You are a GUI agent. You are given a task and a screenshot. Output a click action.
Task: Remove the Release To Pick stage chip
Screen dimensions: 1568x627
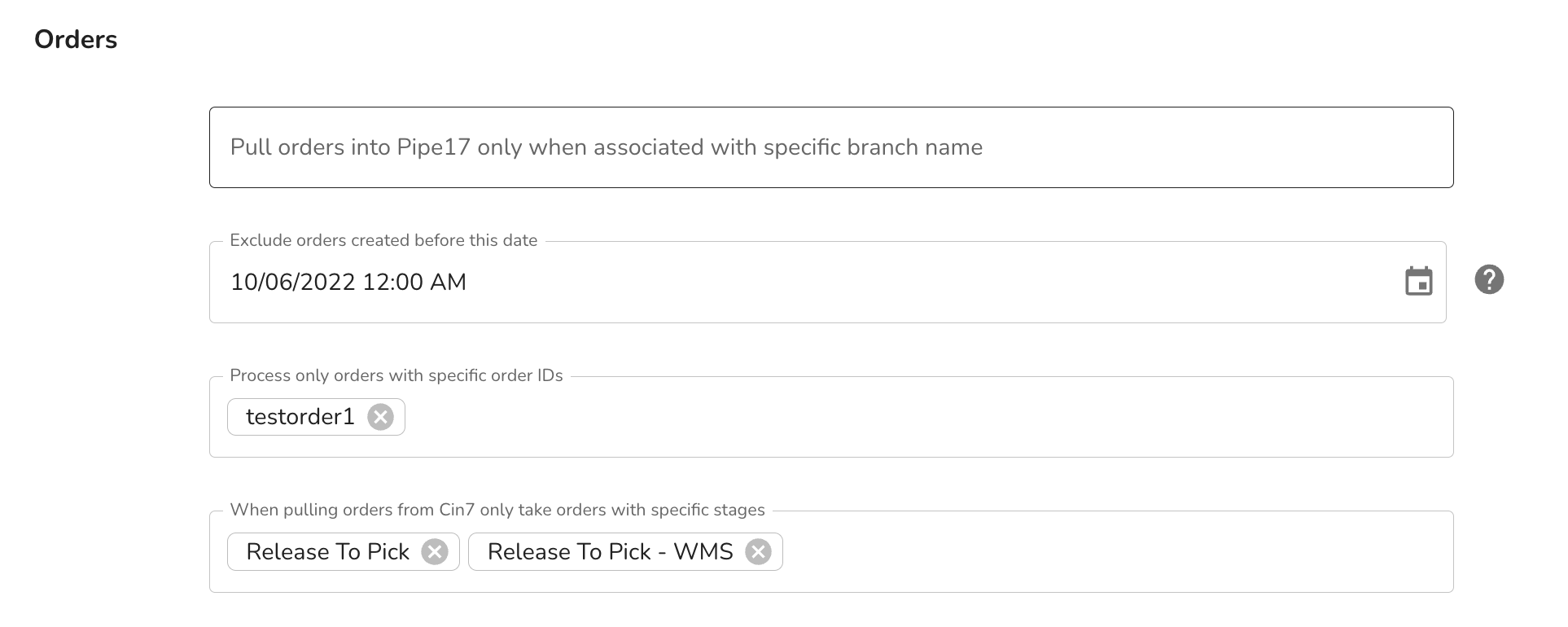(x=435, y=552)
